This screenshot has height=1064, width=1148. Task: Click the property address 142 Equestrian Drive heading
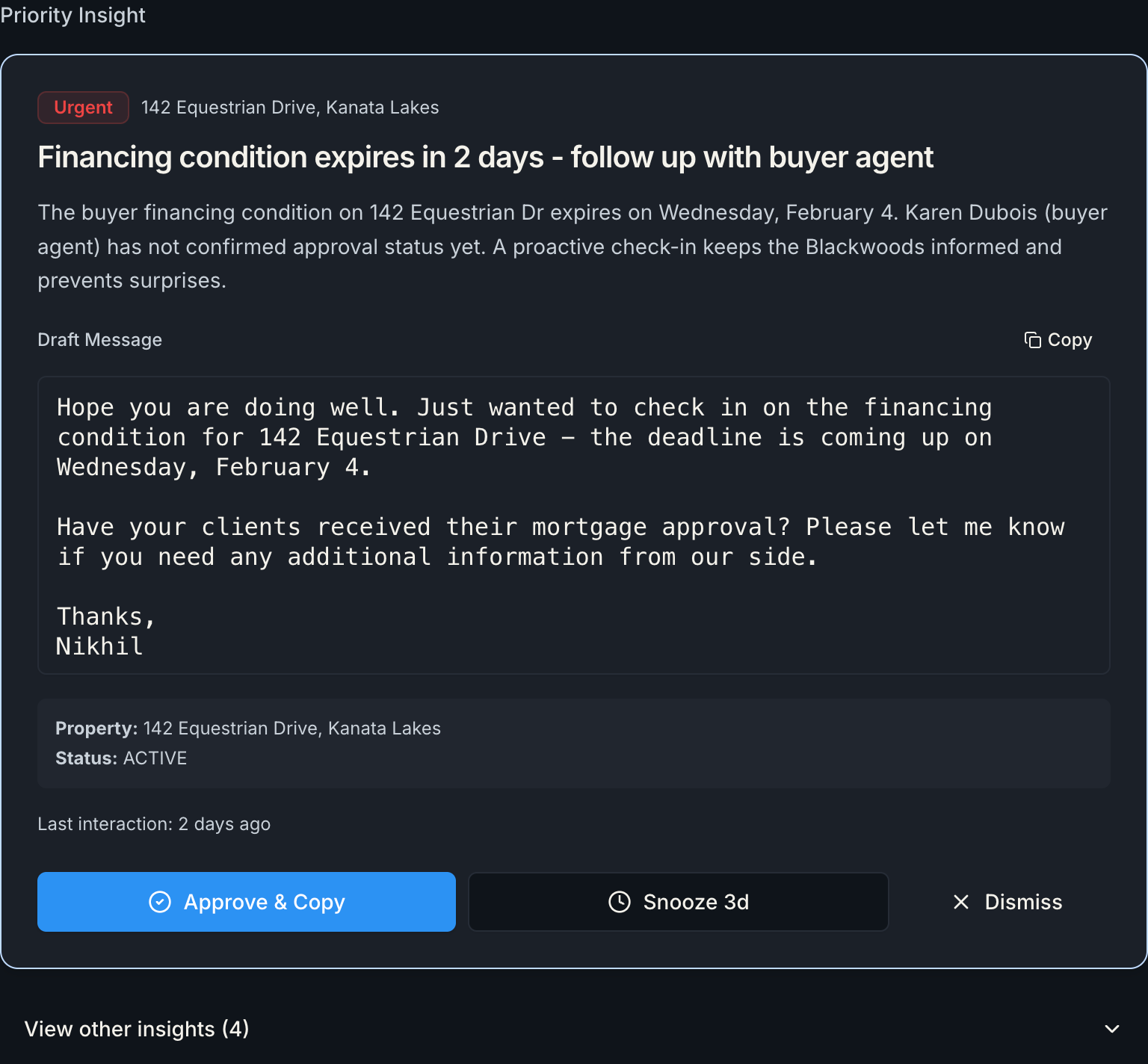pos(290,107)
